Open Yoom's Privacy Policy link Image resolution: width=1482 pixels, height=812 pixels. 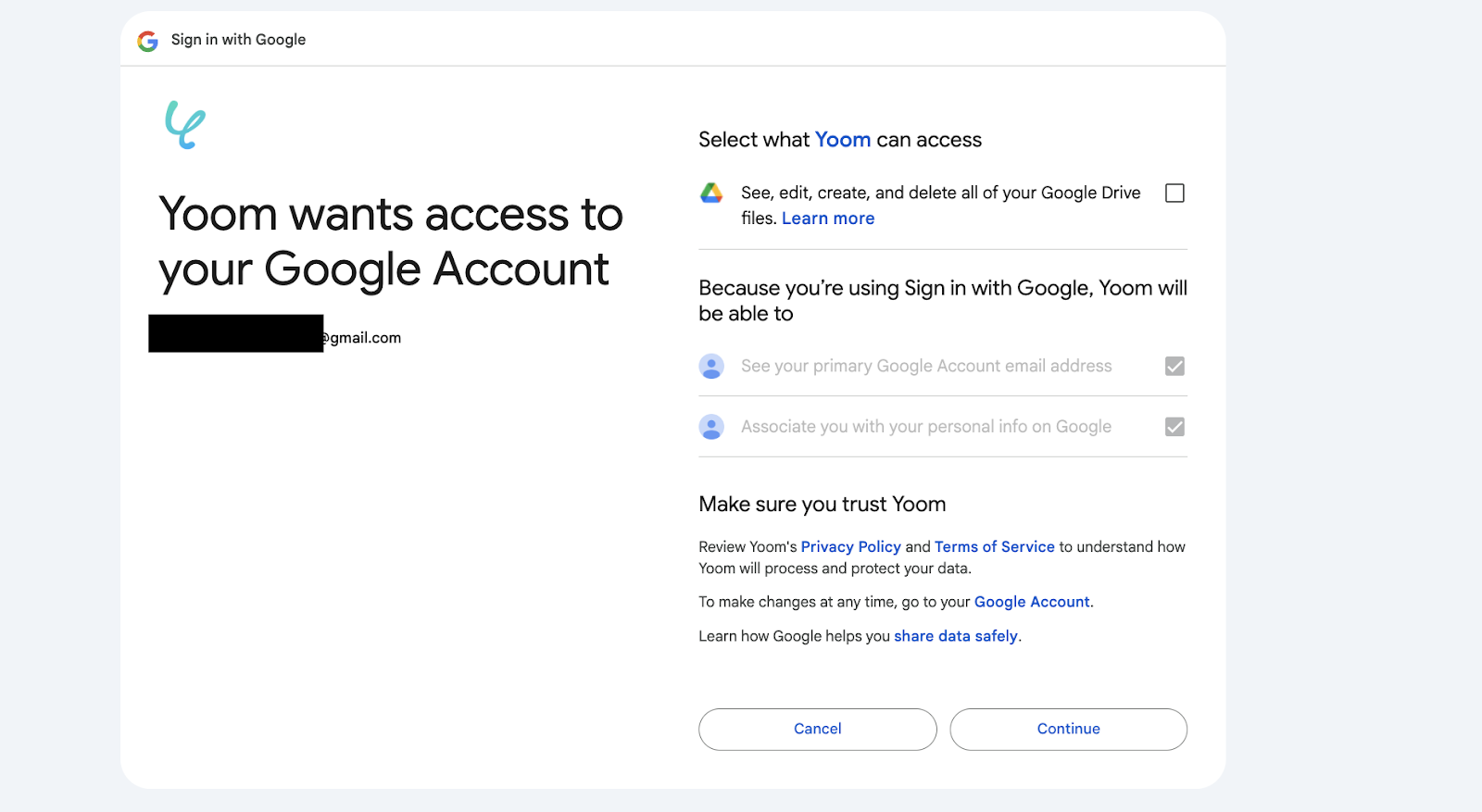850,547
